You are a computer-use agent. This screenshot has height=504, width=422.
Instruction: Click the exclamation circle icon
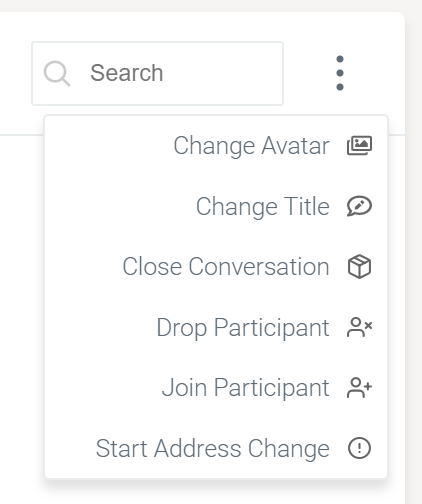359,448
